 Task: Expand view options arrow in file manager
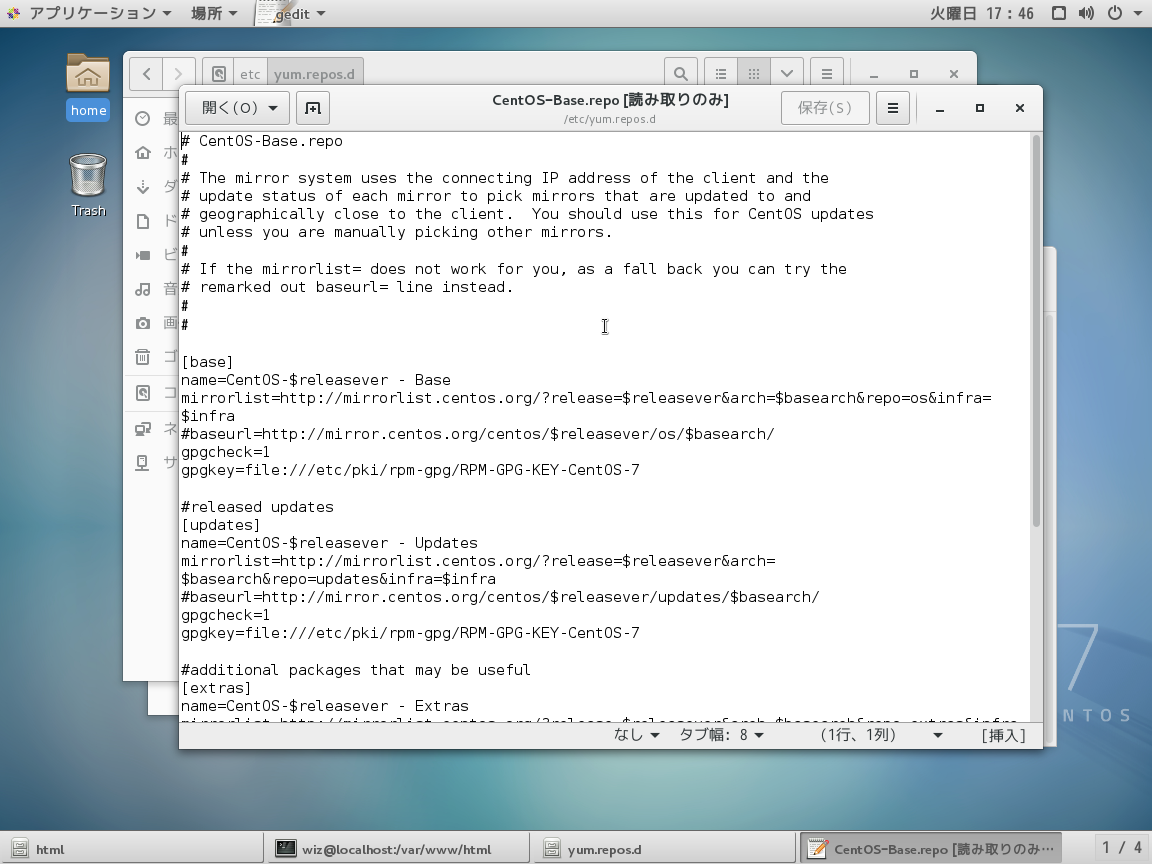pyautogui.click(x=787, y=73)
